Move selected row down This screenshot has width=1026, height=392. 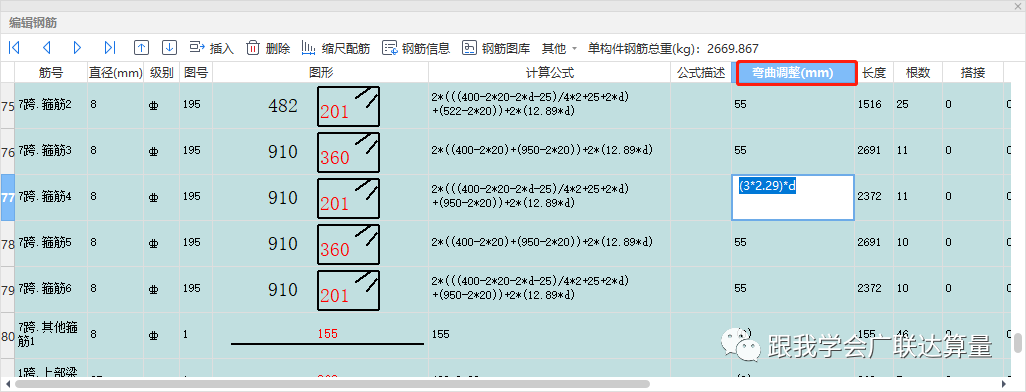[170, 48]
